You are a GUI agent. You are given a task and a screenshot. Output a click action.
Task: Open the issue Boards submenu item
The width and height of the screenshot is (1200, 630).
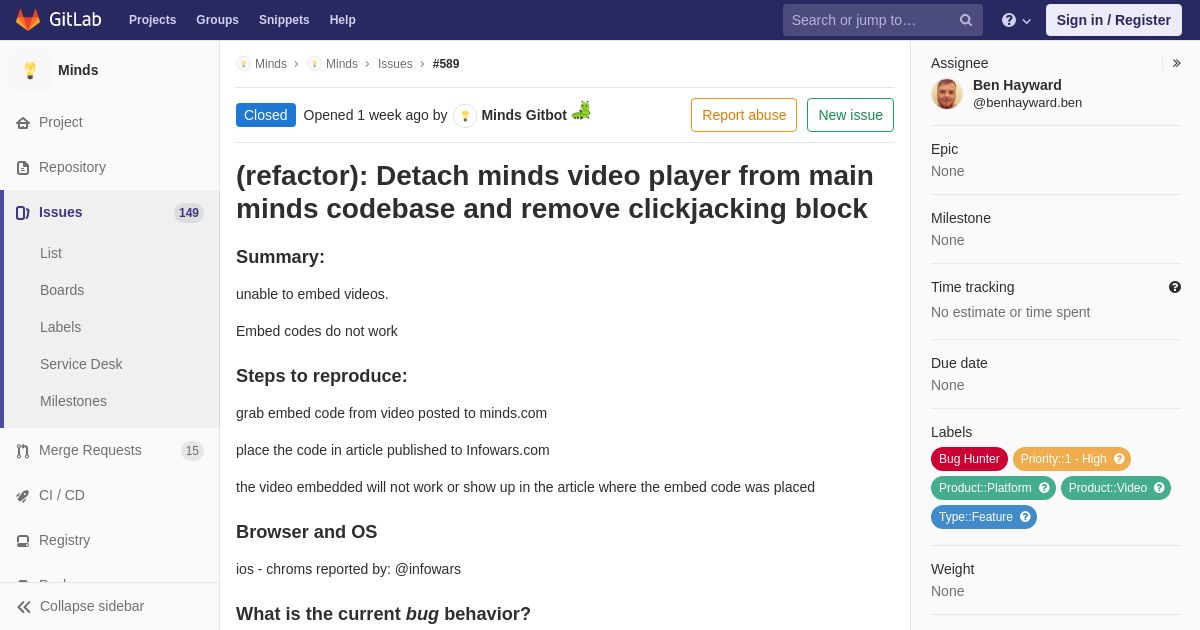tap(62, 290)
